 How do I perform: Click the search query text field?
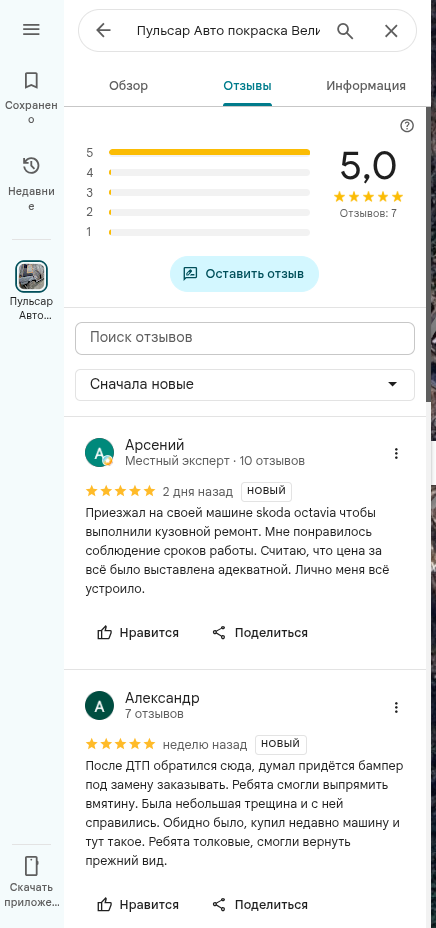point(228,31)
